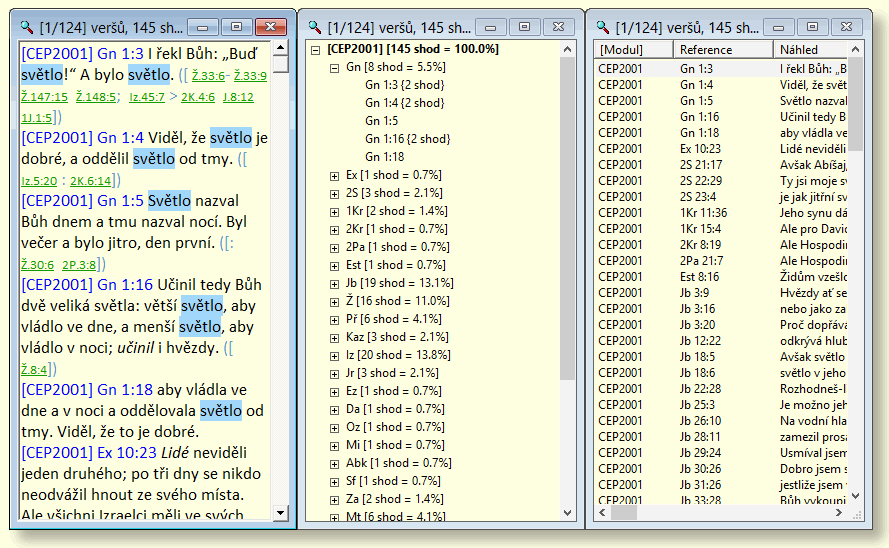Viewport: 889px width, 548px height.
Task: Click the magnifier icon of the reference table window
Action: [x=602, y=26]
